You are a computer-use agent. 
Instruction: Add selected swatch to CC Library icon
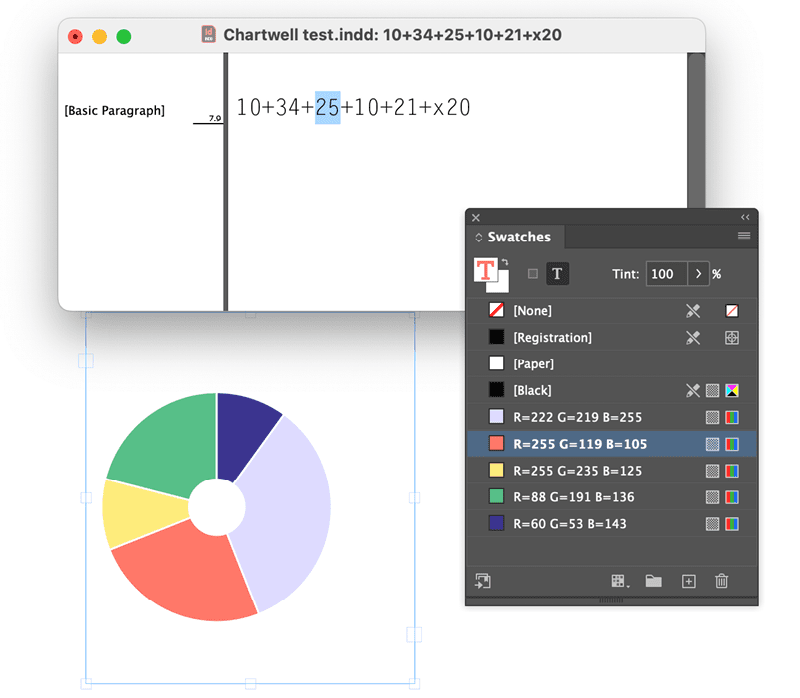point(483,581)
